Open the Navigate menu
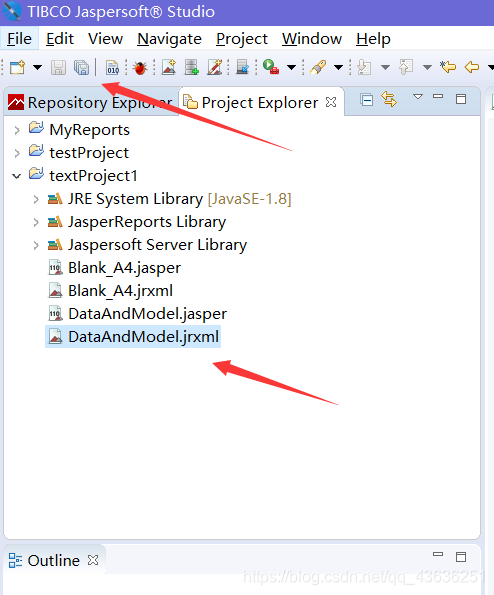The image size is (494, 595). tap(169, 39)
